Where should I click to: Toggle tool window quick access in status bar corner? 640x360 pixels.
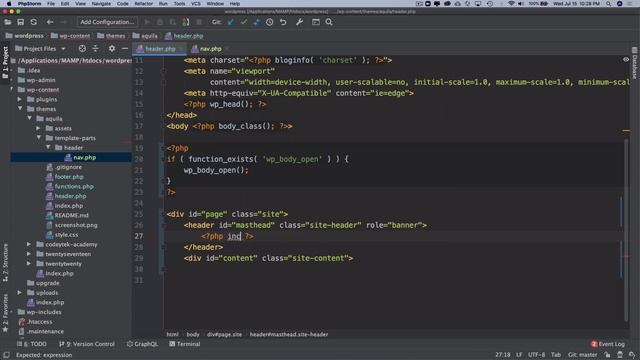pos(6,355)
